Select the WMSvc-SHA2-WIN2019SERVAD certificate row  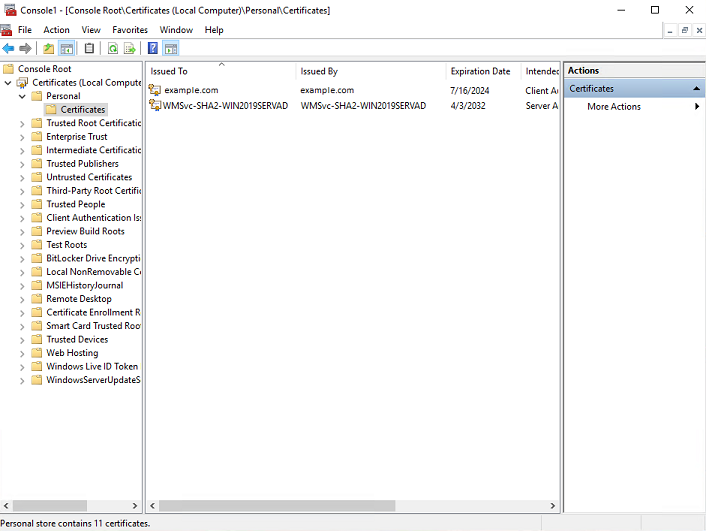(x=226, y=105)
